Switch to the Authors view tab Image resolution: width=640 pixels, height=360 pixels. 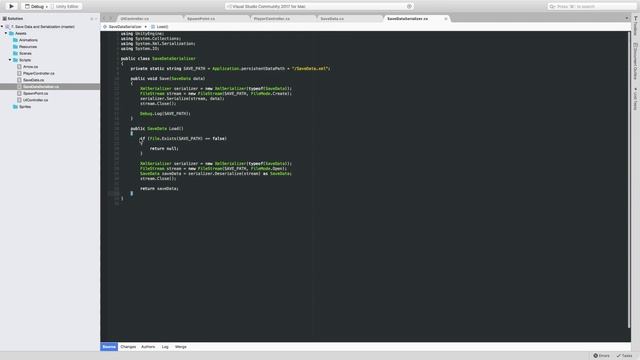click(148, 347)
